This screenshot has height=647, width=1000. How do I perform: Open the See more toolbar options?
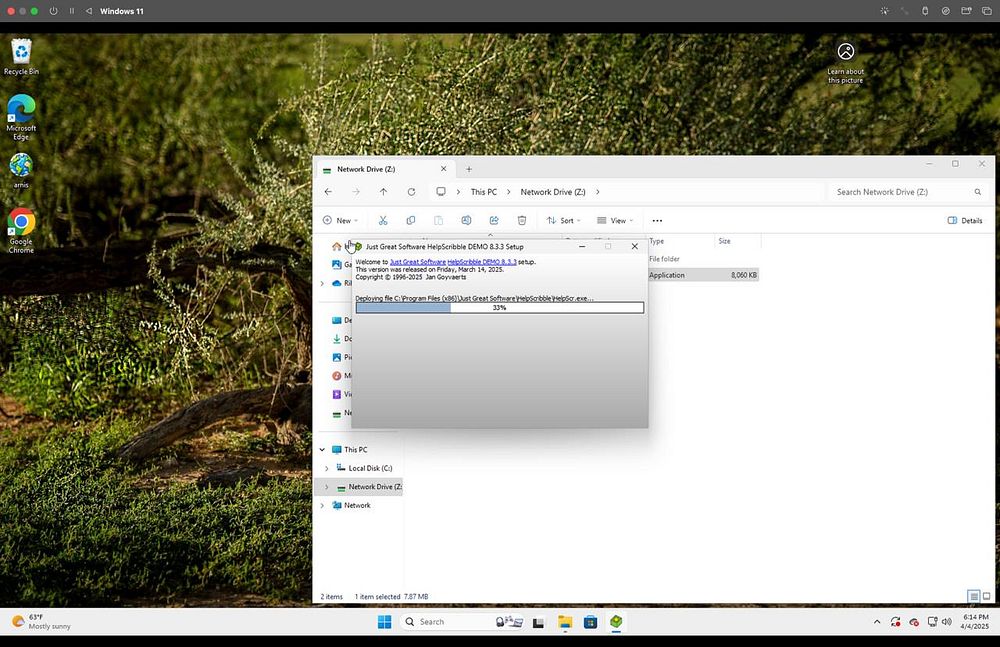point(657,221)
